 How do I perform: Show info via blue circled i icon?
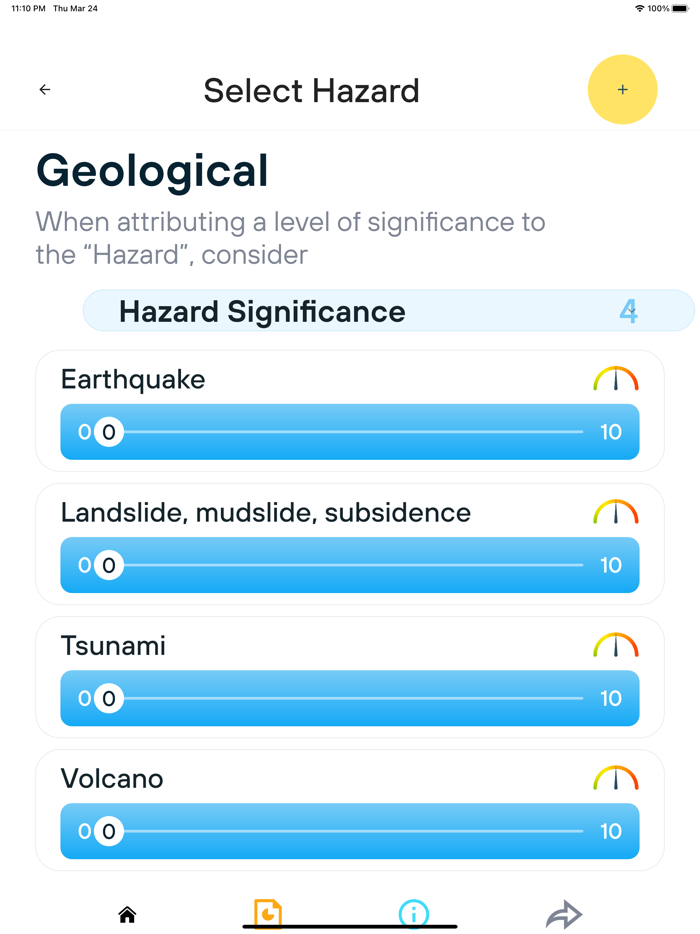tap(413, 913)
